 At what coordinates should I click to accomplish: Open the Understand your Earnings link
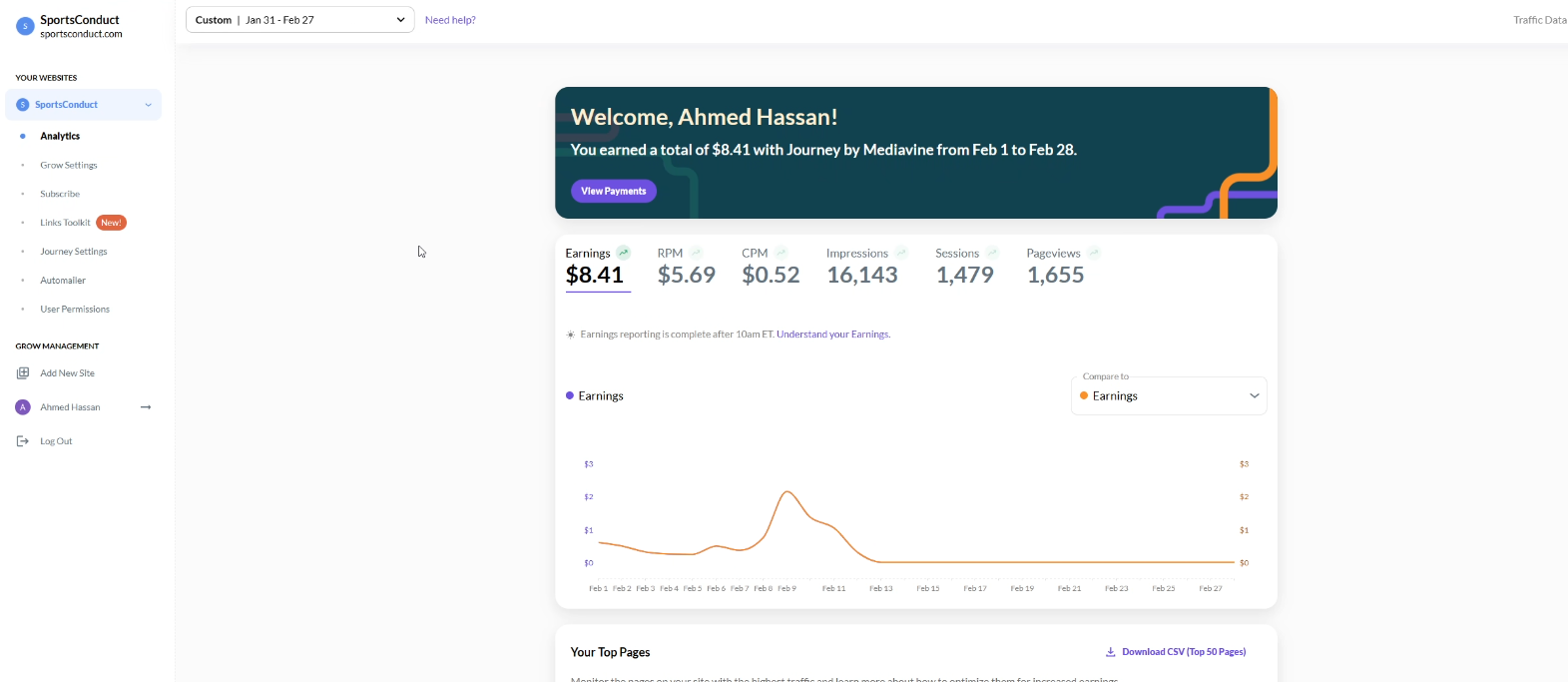pos(833,335)
